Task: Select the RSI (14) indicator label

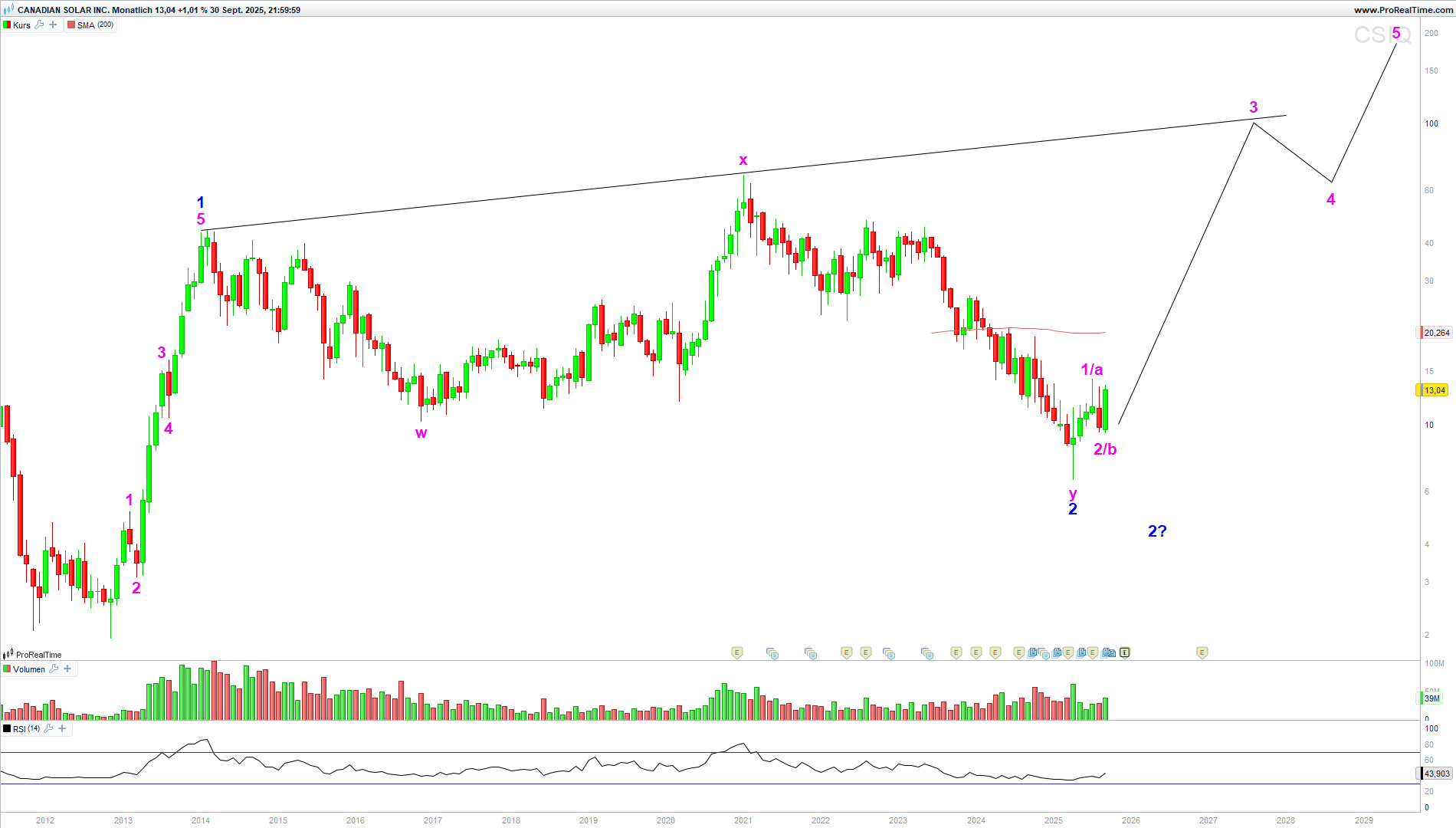Action: (x=26, y=728)
